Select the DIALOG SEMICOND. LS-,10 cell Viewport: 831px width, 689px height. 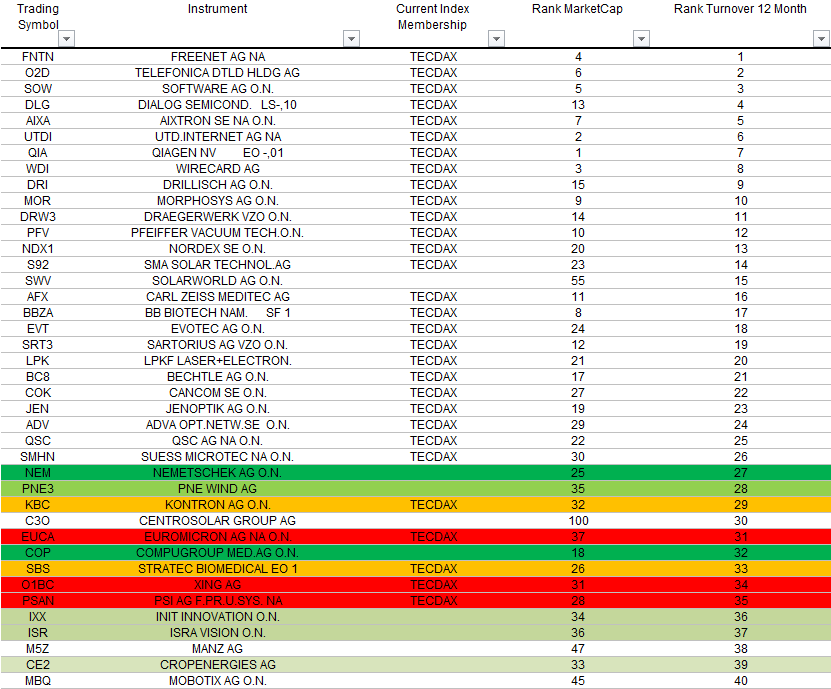(x=217, y=105)
